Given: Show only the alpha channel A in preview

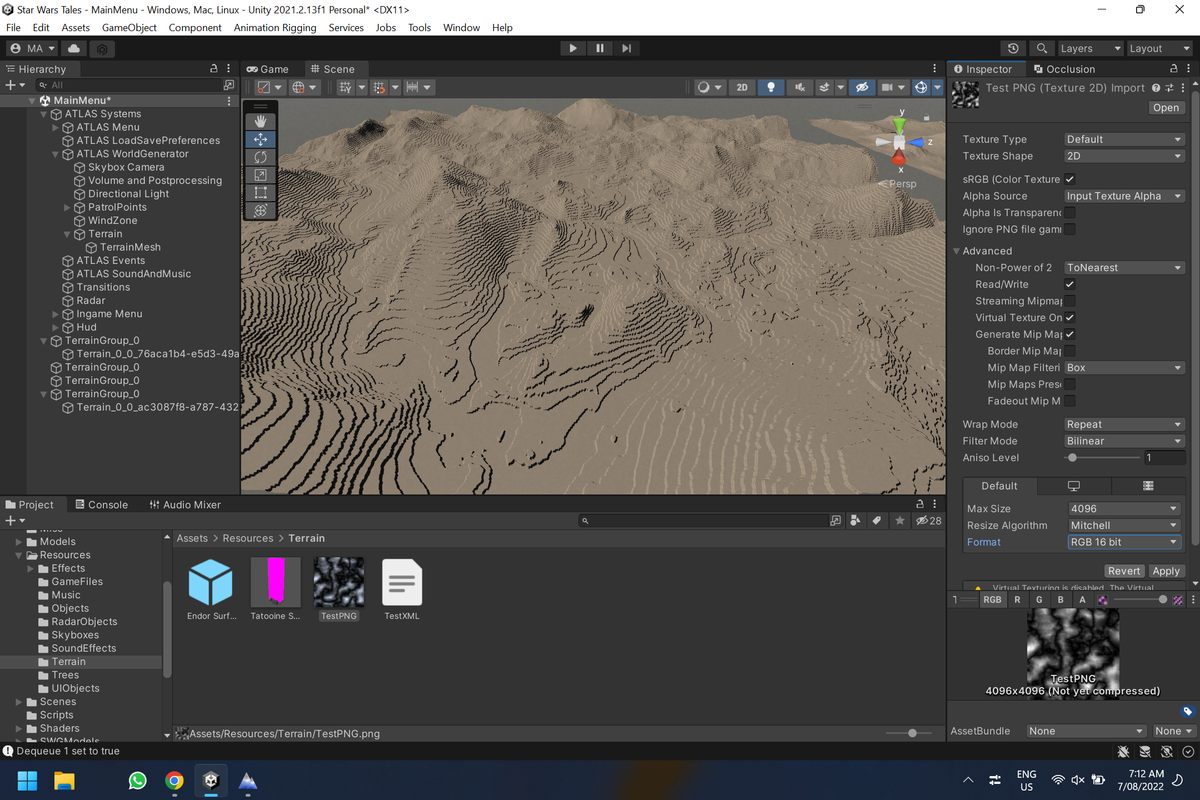Looking at the screenshot, I should 1082,600.
